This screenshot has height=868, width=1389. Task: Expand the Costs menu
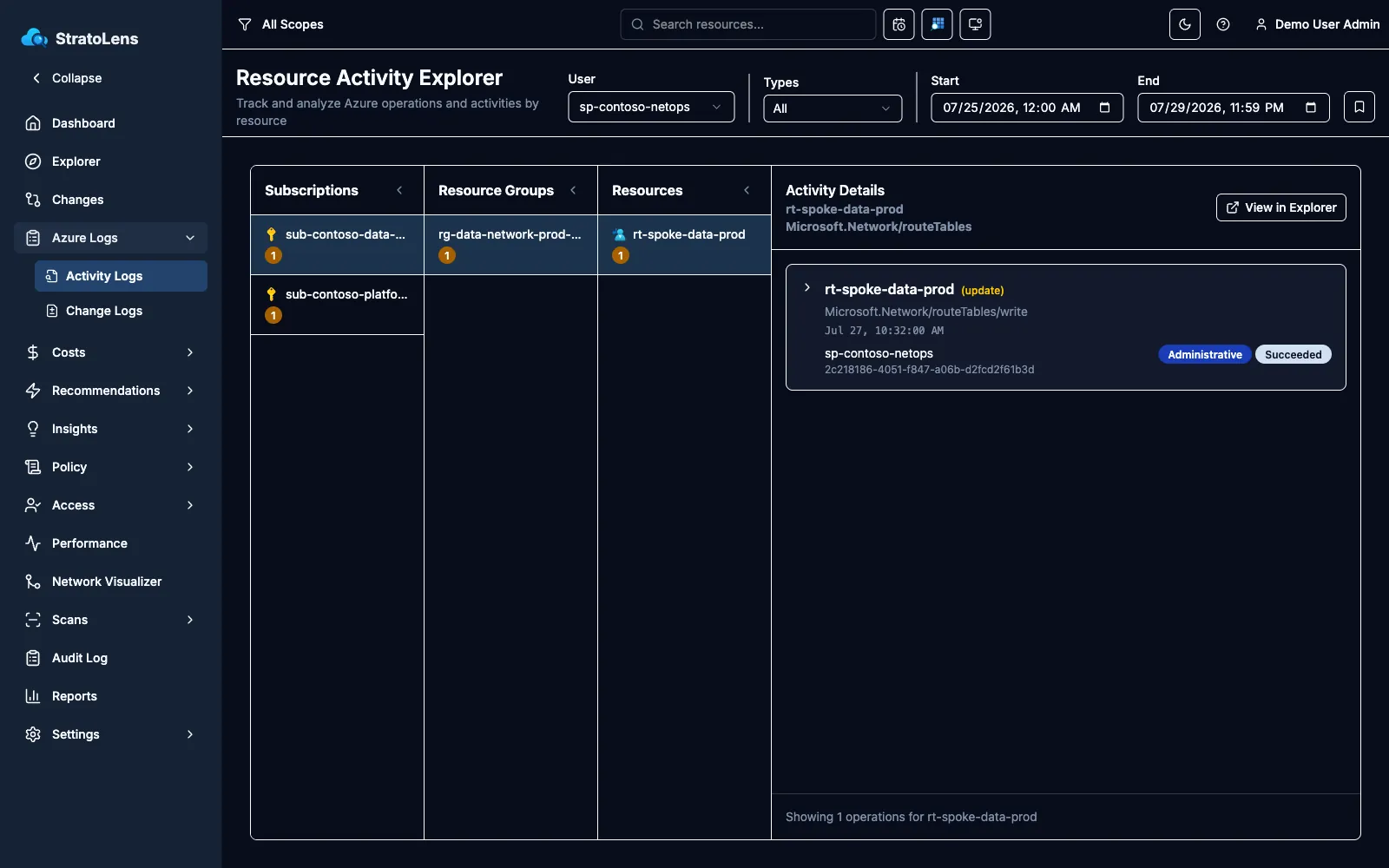pos(110,352)
